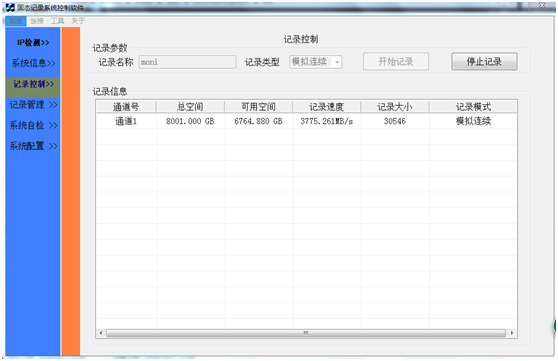Open the 关于 menu
Viewport: 558px width, 361px height.
point(78,21)
